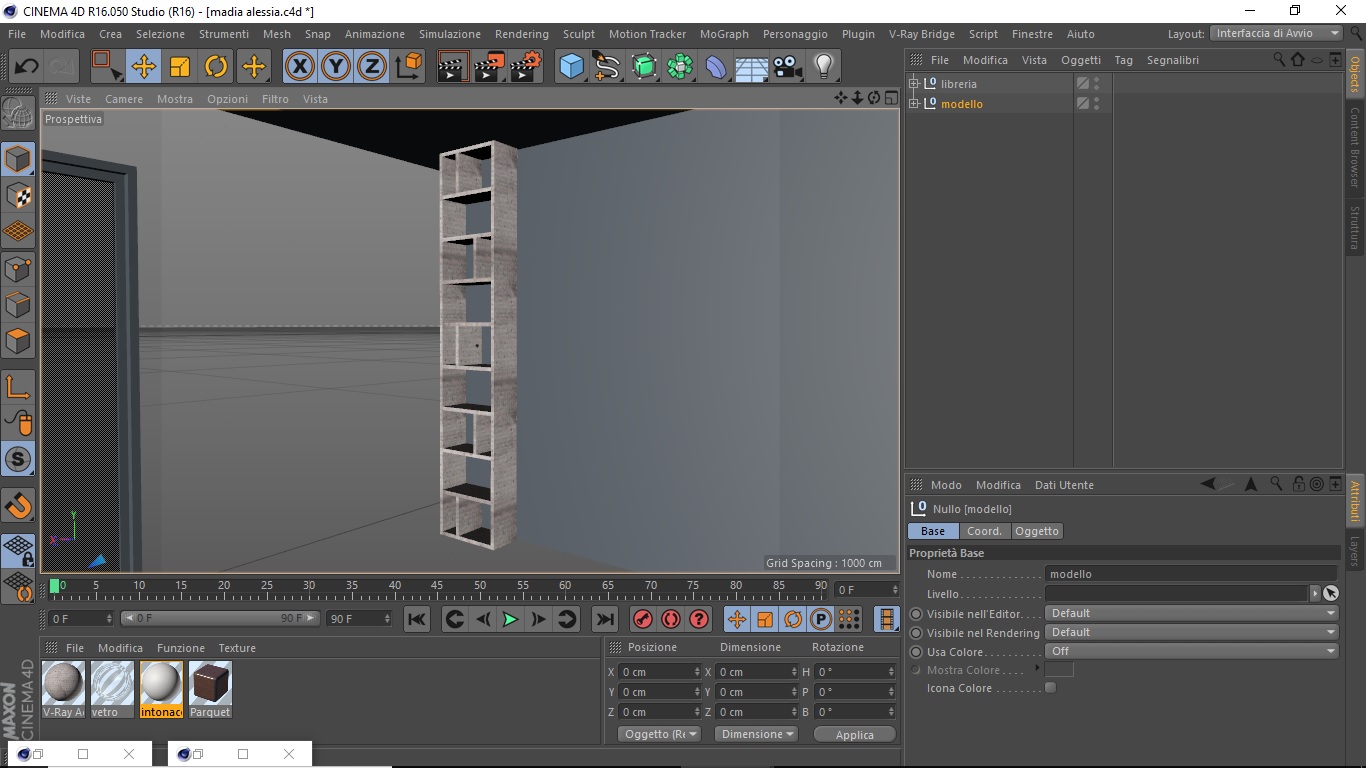The image size is (1366, 768).
Task: Click the record active objects keyframe button
Action: click(x=643, y=620)
